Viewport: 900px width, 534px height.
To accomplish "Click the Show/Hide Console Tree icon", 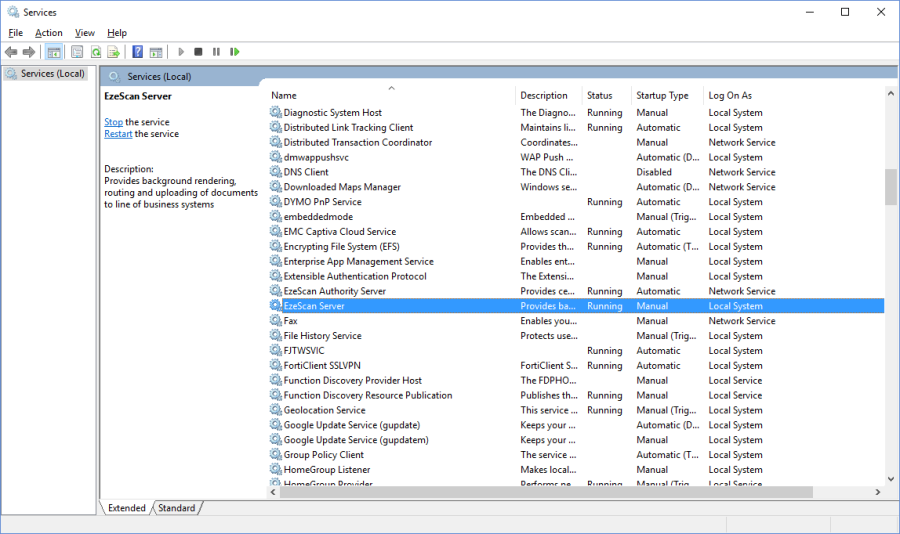I will 54,52.
